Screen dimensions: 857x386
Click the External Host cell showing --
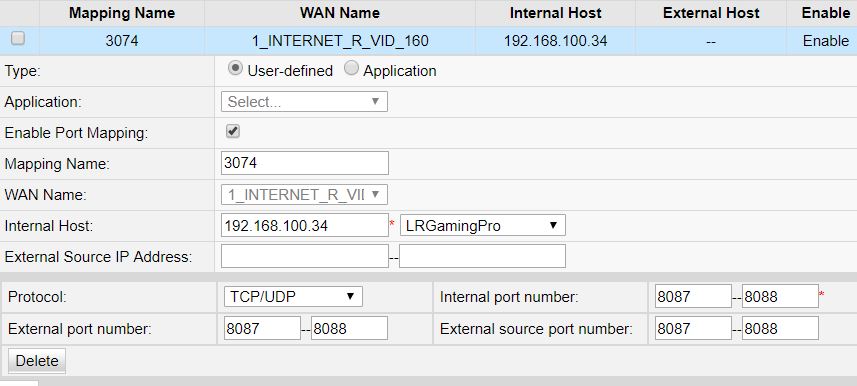point(711,41)
